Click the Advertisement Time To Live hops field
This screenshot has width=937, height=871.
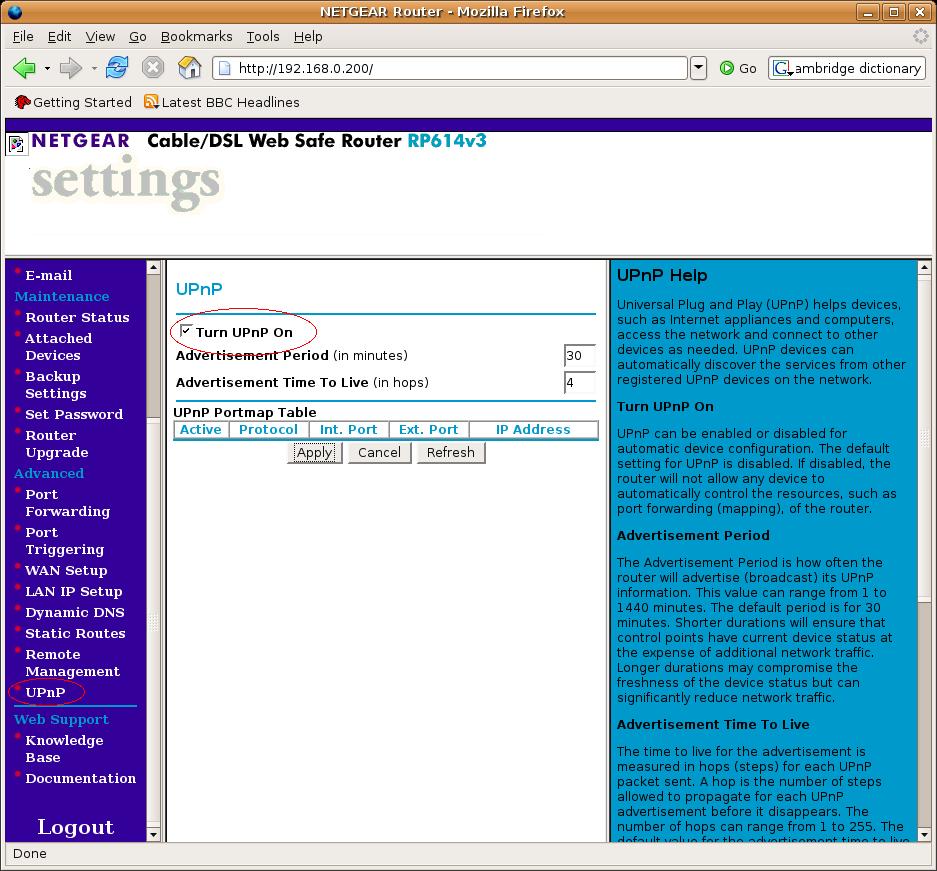pyautogui.click(x=580, y=382)
